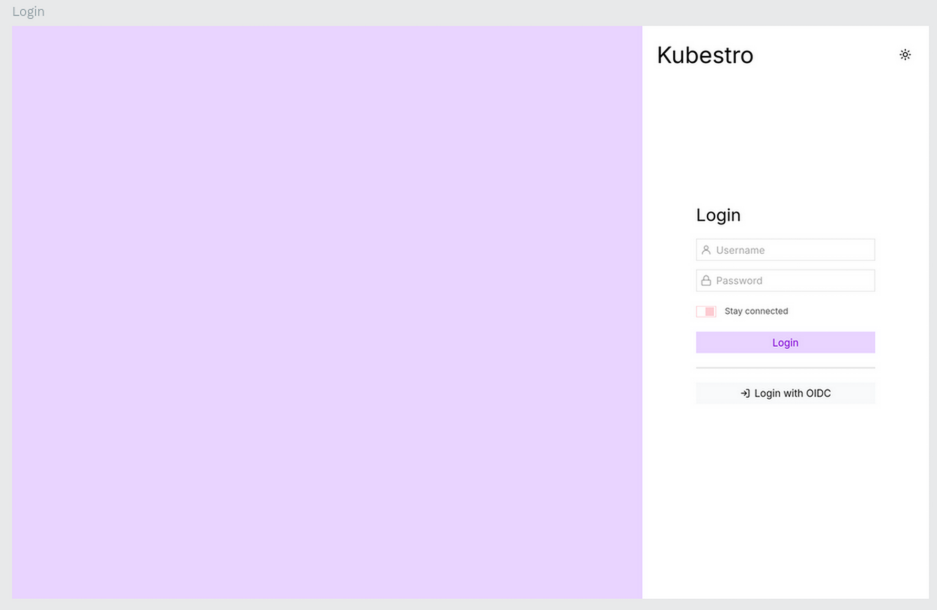Click the Username placeholder text
937x610 pixels.
(740, 250)
